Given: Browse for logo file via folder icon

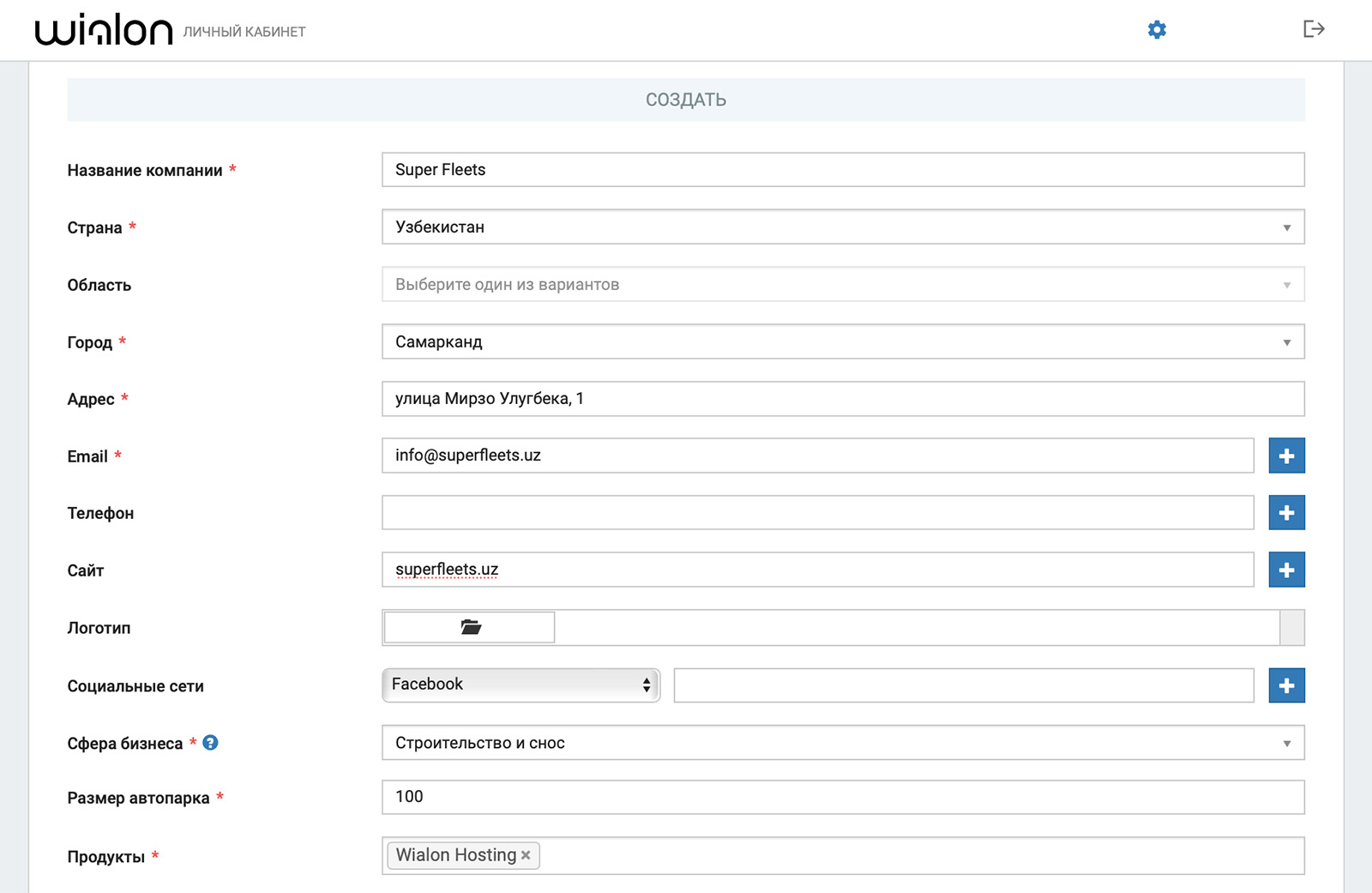Looking at the screenshot, I should [x=470, y=627].
